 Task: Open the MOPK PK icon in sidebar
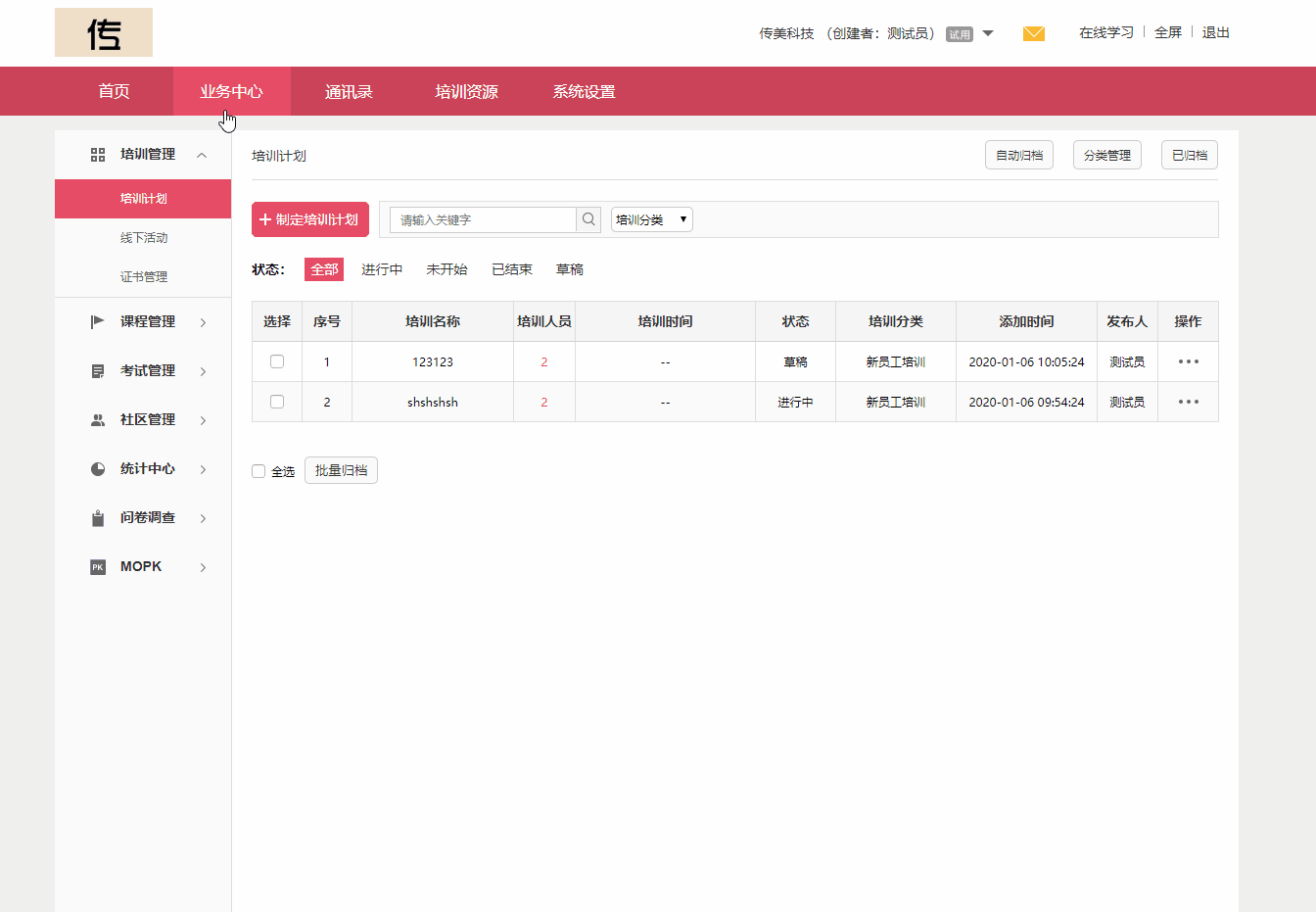pos(97,566)
